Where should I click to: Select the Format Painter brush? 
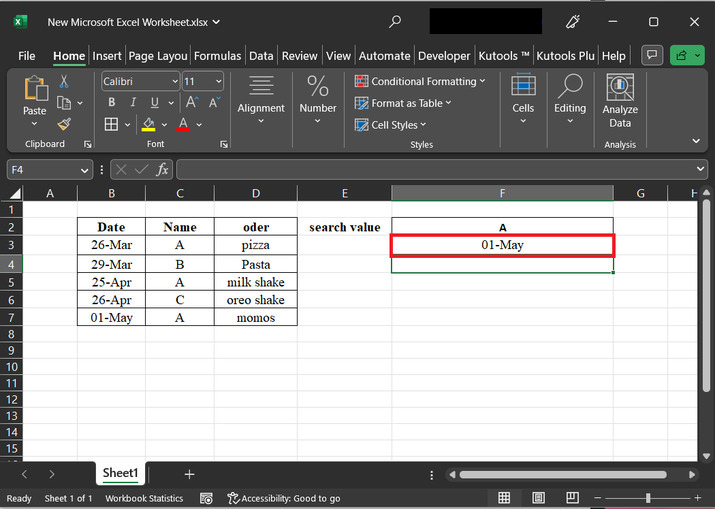point(64,124)
